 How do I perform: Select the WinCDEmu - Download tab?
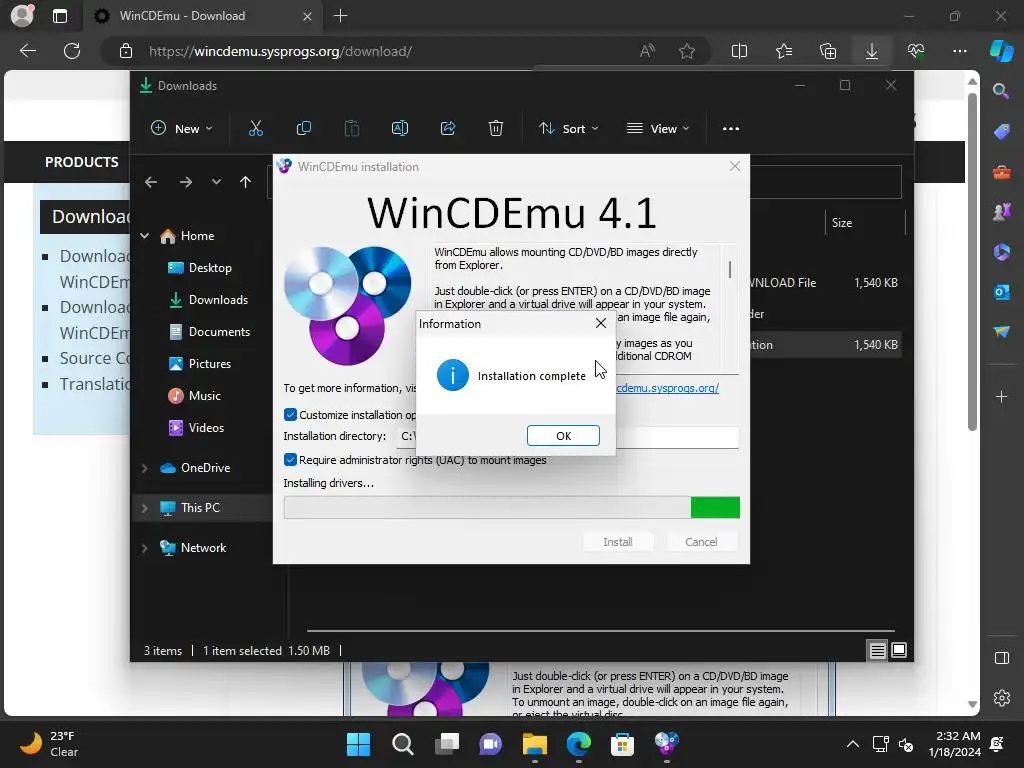point(202,16)
